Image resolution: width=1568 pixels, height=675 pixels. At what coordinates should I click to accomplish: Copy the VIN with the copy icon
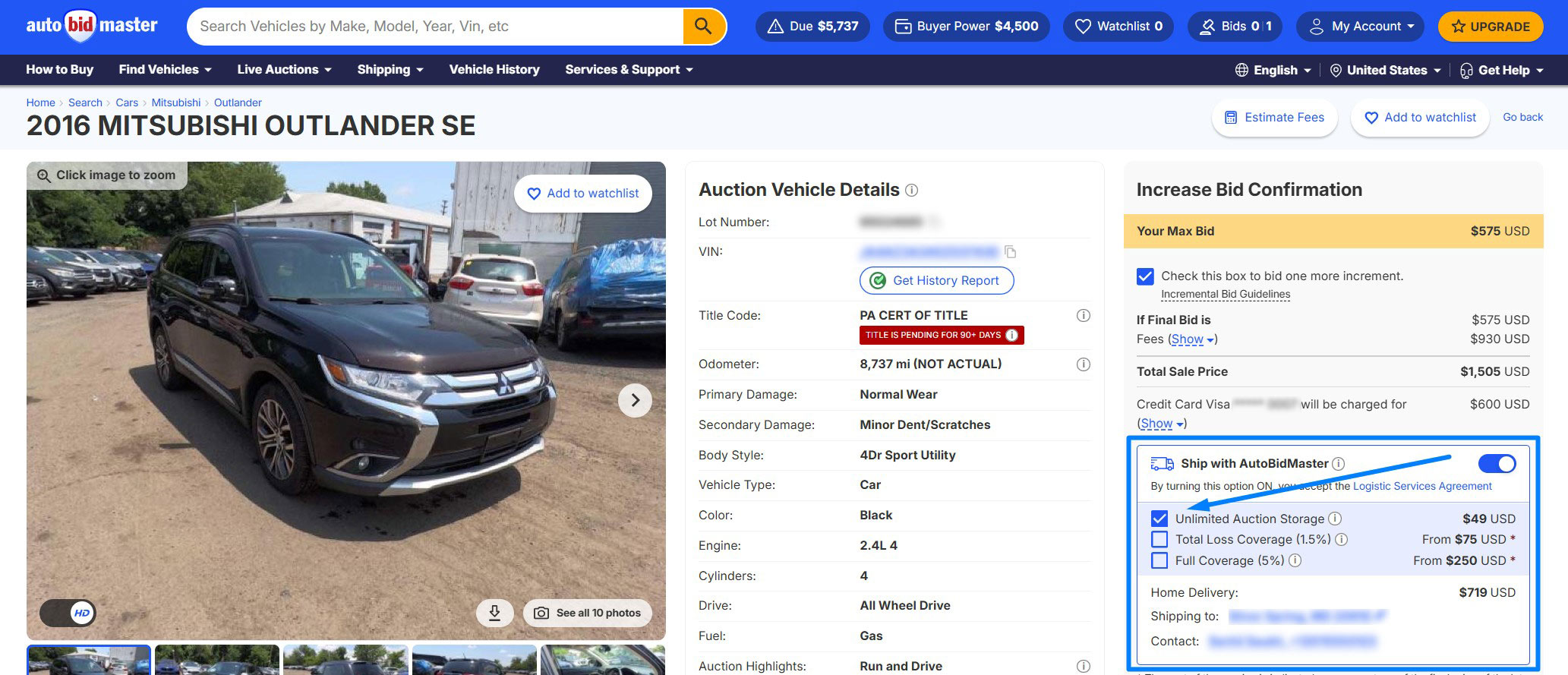point(1010,252)
